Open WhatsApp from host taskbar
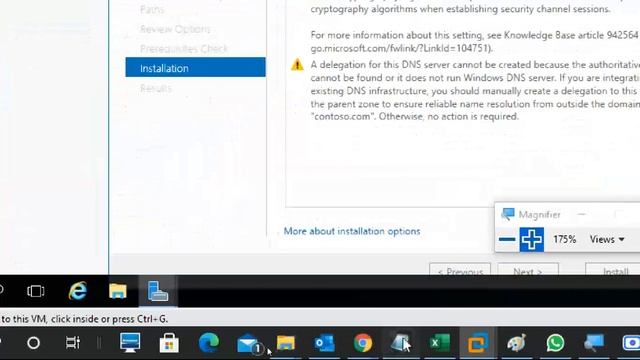 point(556,343)
